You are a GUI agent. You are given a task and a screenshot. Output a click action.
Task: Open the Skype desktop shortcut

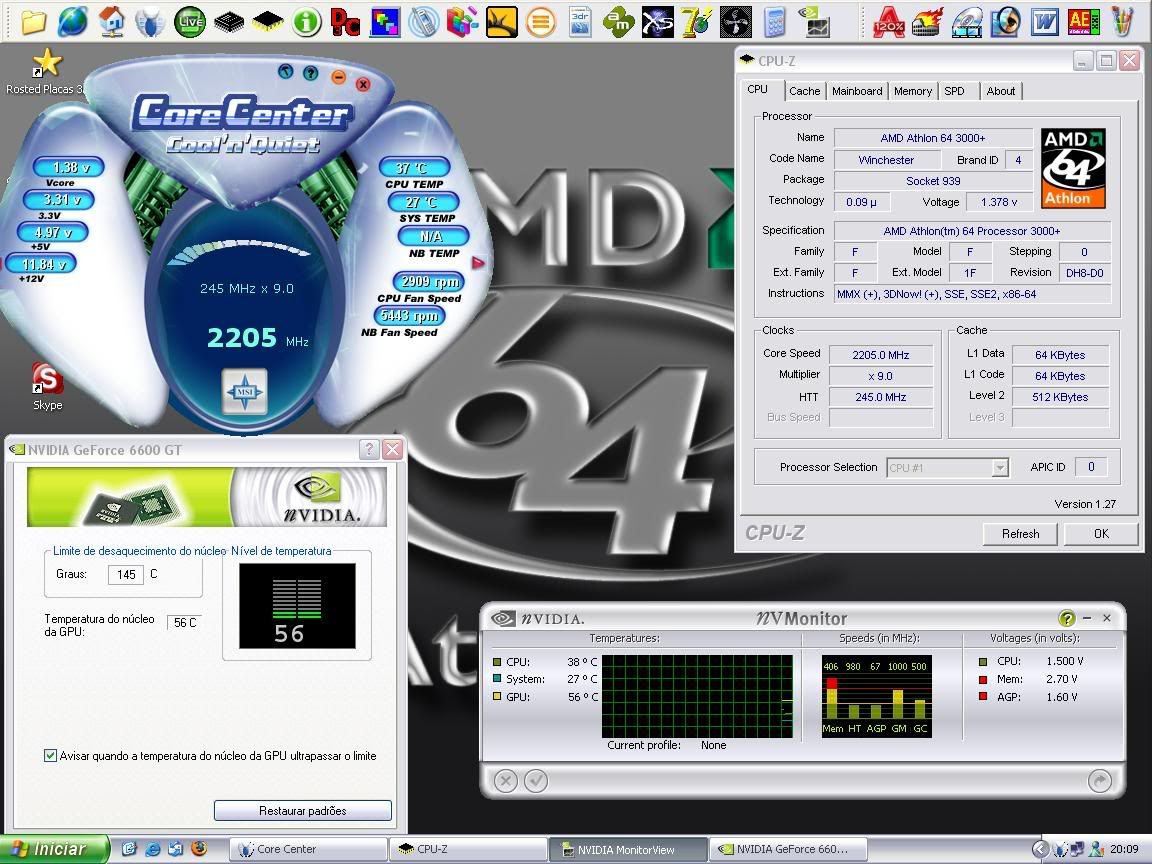click(x=47, y=386)
